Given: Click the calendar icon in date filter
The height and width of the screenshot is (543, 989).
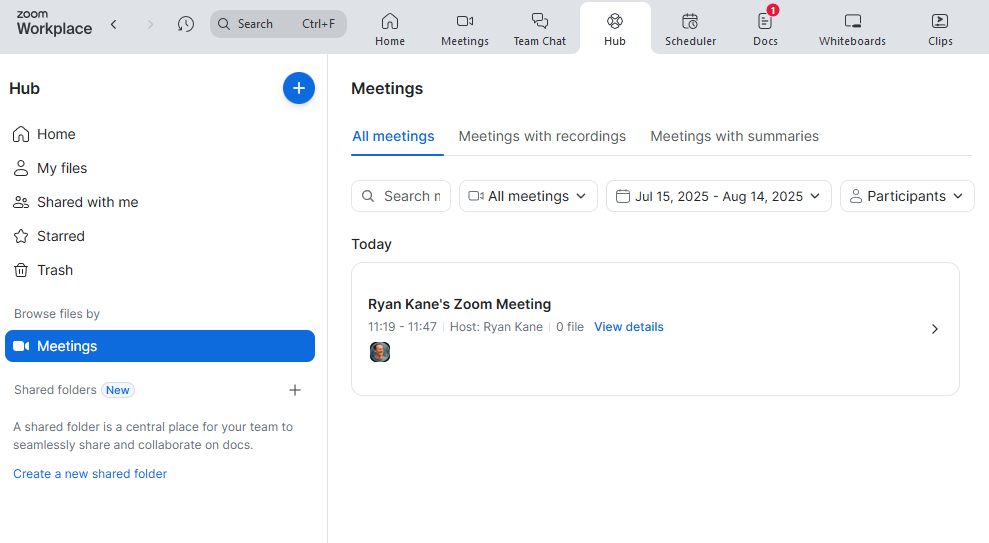Looking at the screenshot, I should 623,196.
